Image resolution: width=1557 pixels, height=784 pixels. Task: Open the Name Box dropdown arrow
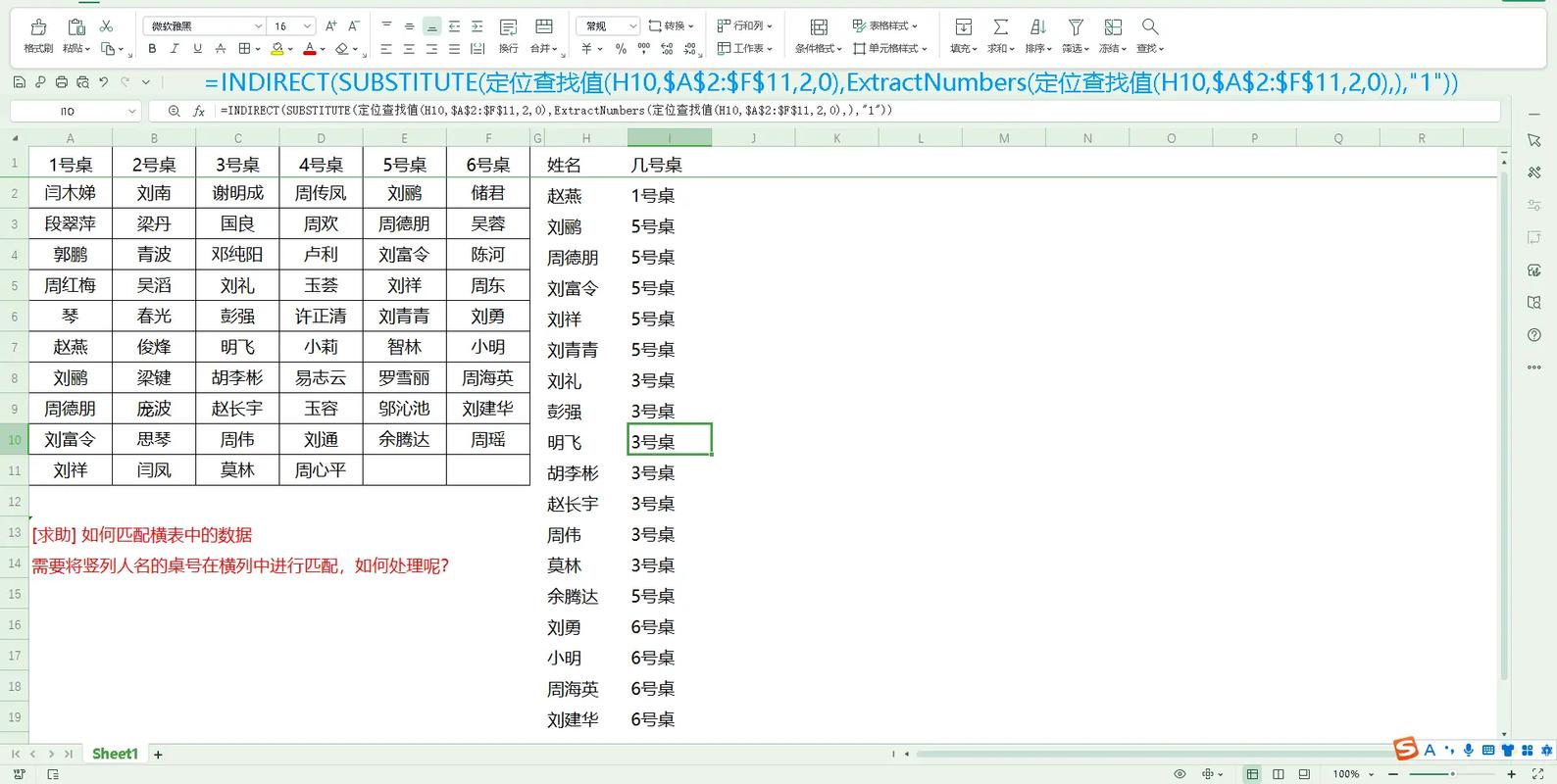[132, 112]
